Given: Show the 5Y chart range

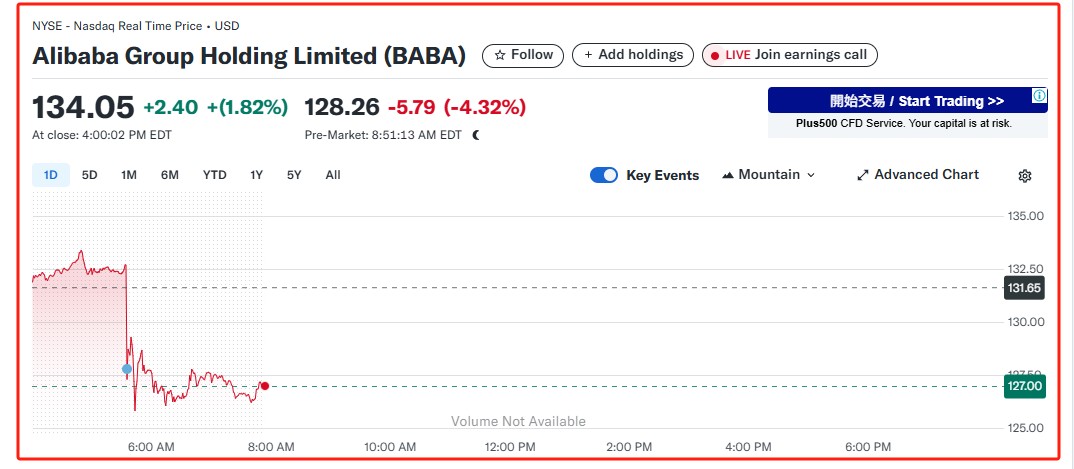Looking at the screenshot, I should 294,175.
